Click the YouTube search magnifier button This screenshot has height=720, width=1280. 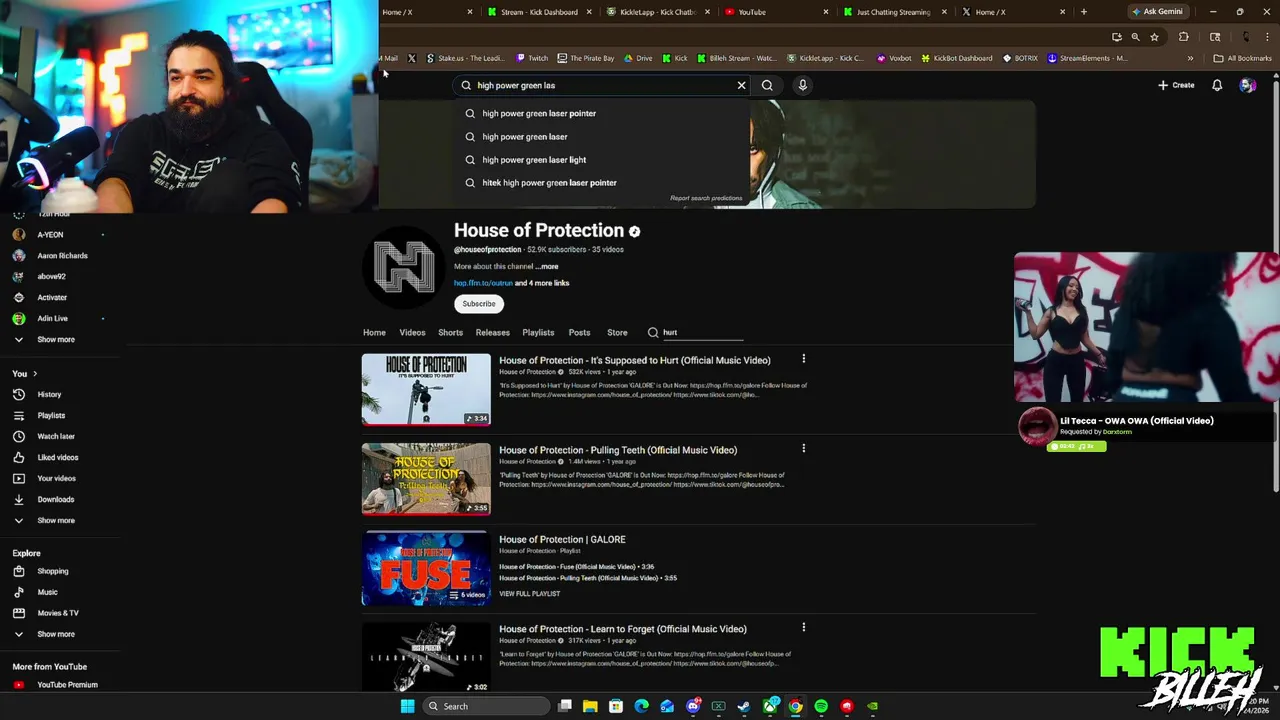[767, 85]
